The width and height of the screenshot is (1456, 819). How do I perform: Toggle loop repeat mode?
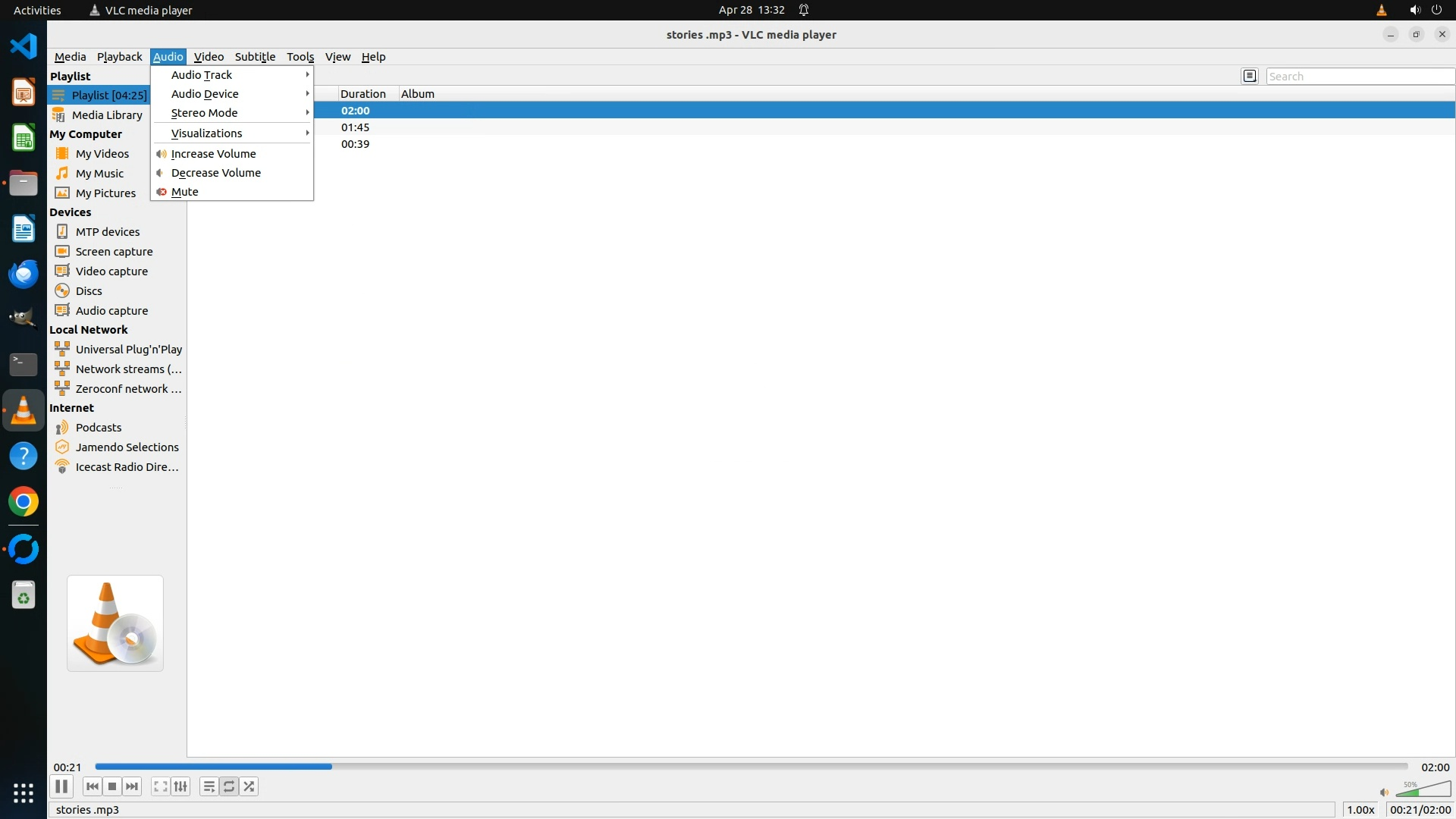[x=229, y=786]
